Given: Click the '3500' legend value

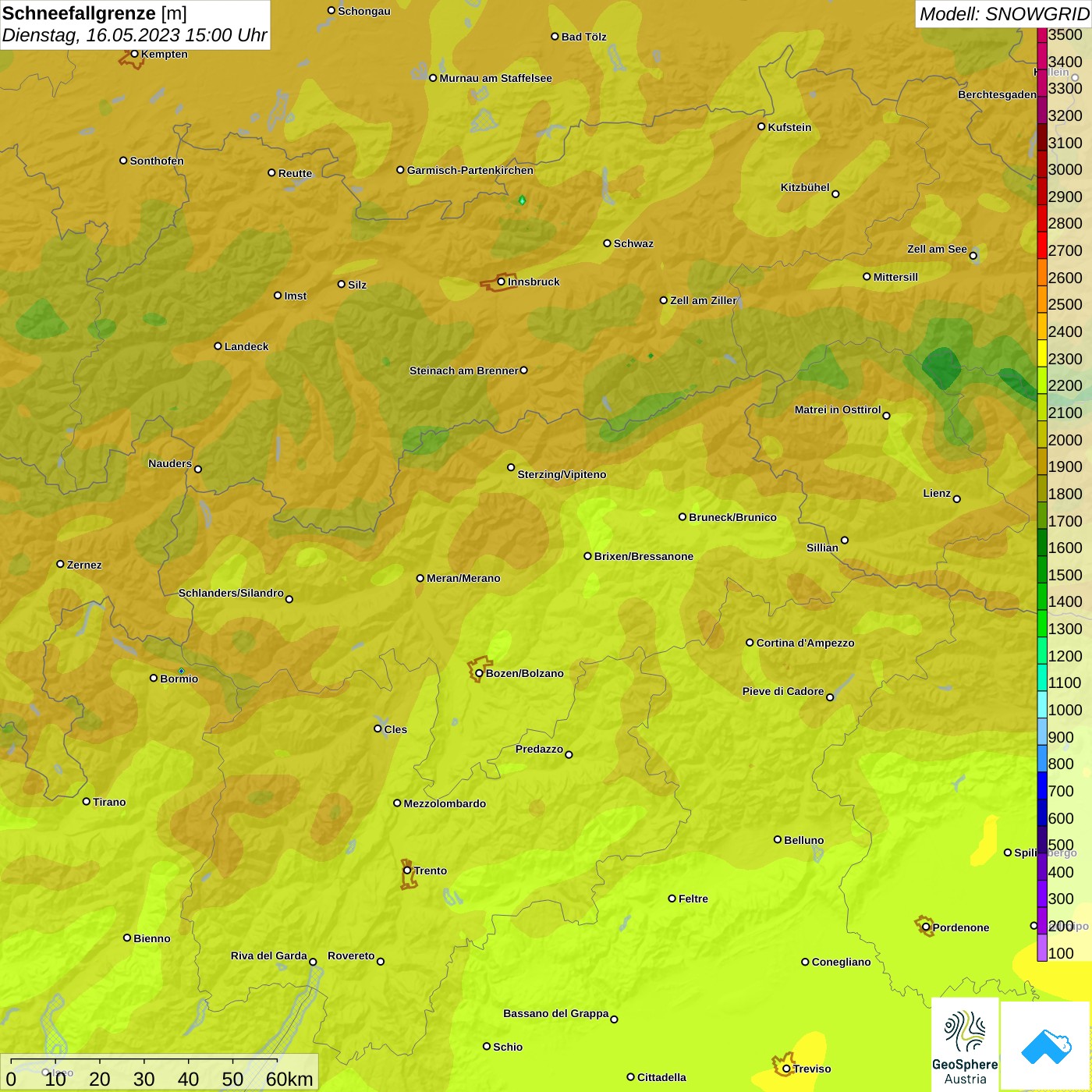Looking at the screenshot, I should point(1065,34).
